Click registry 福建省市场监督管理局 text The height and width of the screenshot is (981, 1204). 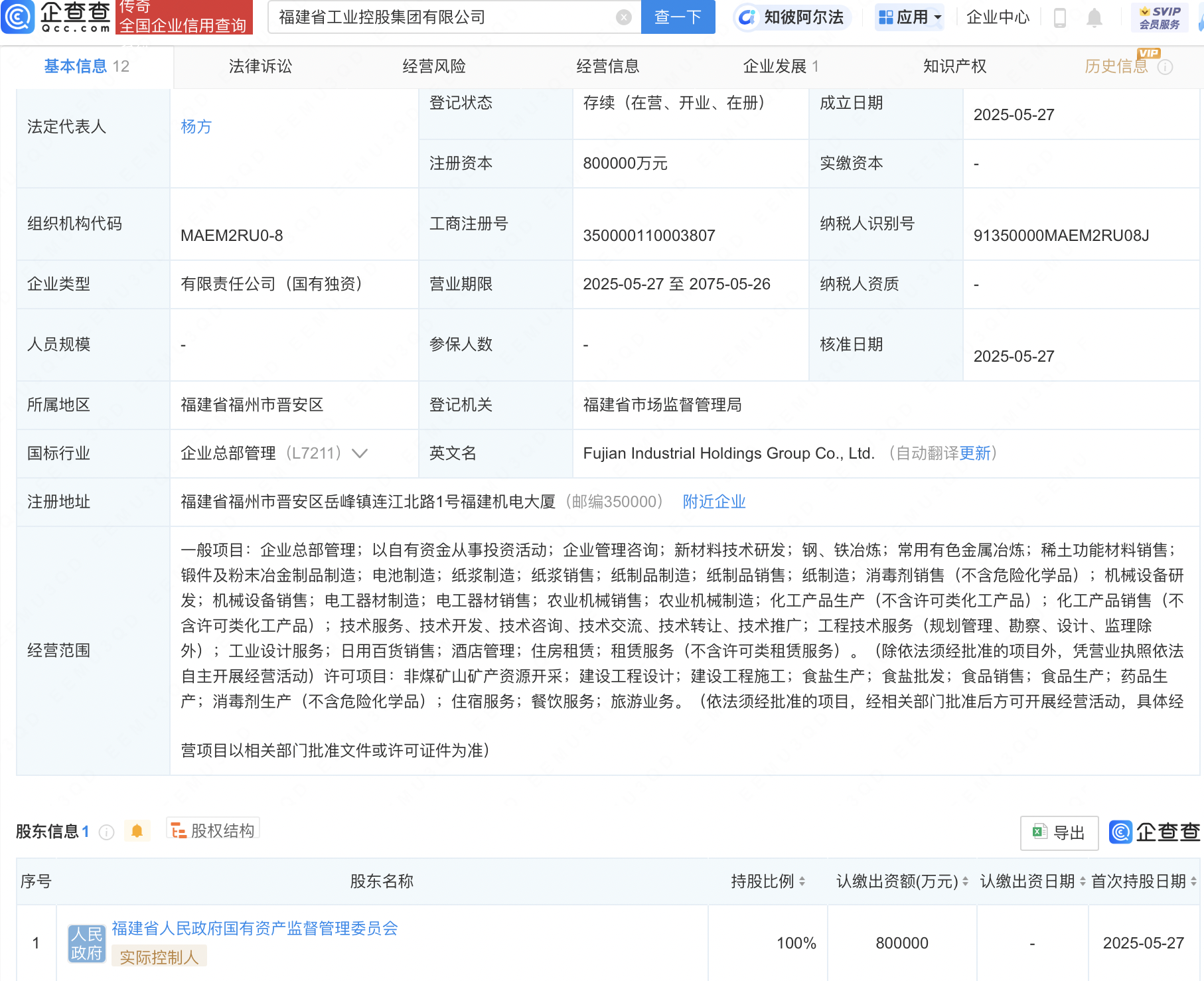(x=662, y=405)
